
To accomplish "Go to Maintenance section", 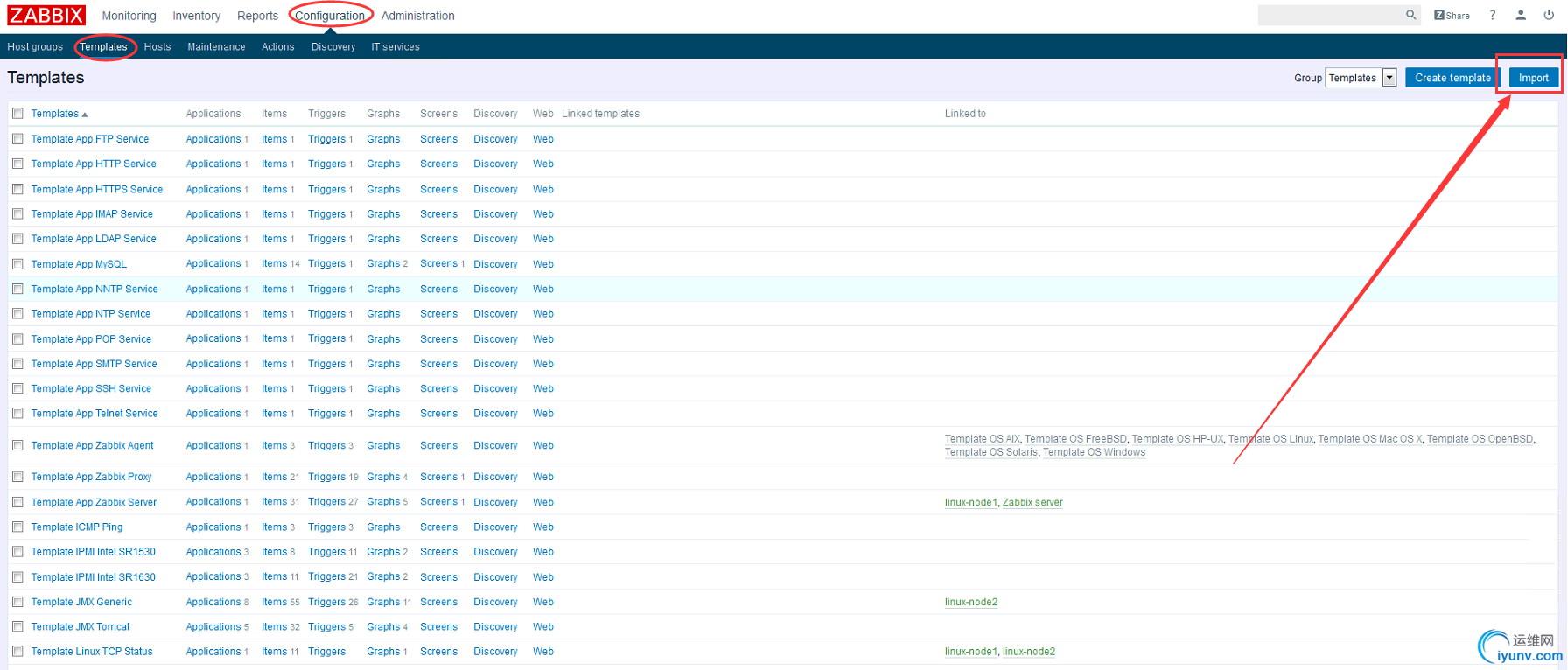I will [216, 47].
